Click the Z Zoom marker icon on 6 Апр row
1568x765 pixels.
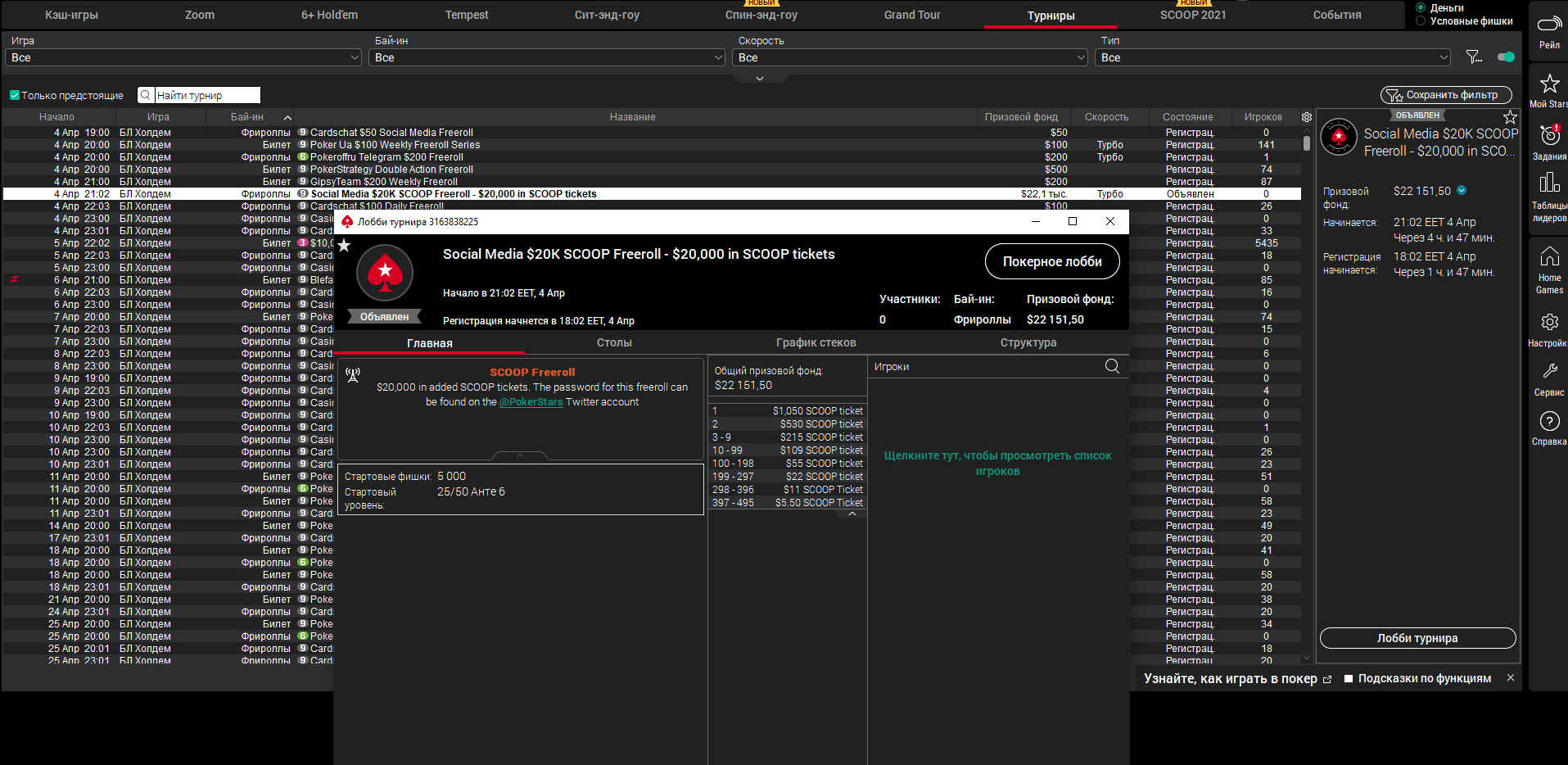coord(14,279)
